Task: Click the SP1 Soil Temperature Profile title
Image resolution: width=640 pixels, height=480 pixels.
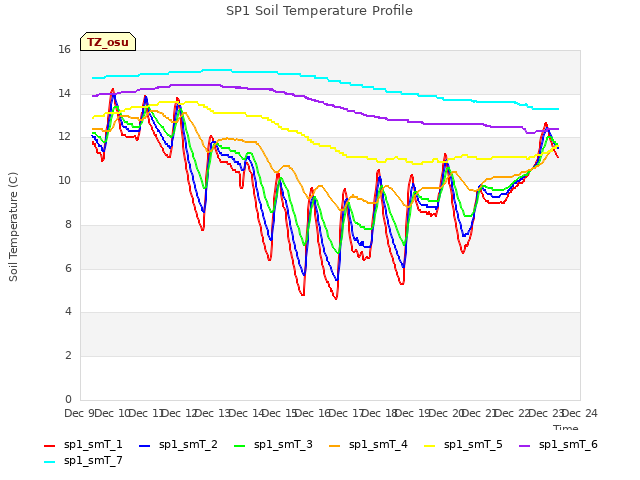Action: (x=319, y=11)
